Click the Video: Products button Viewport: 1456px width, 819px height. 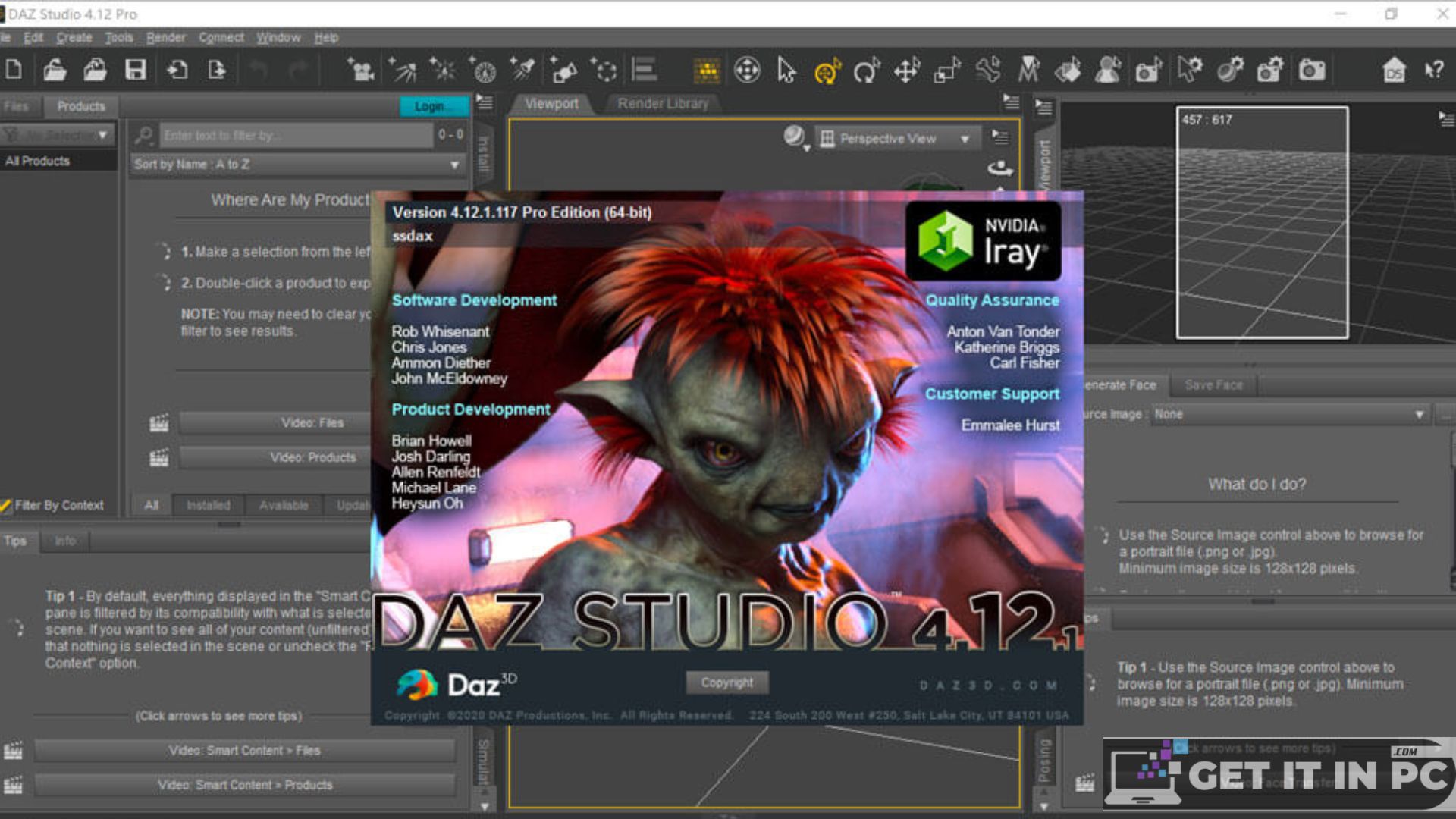(275, 457)
